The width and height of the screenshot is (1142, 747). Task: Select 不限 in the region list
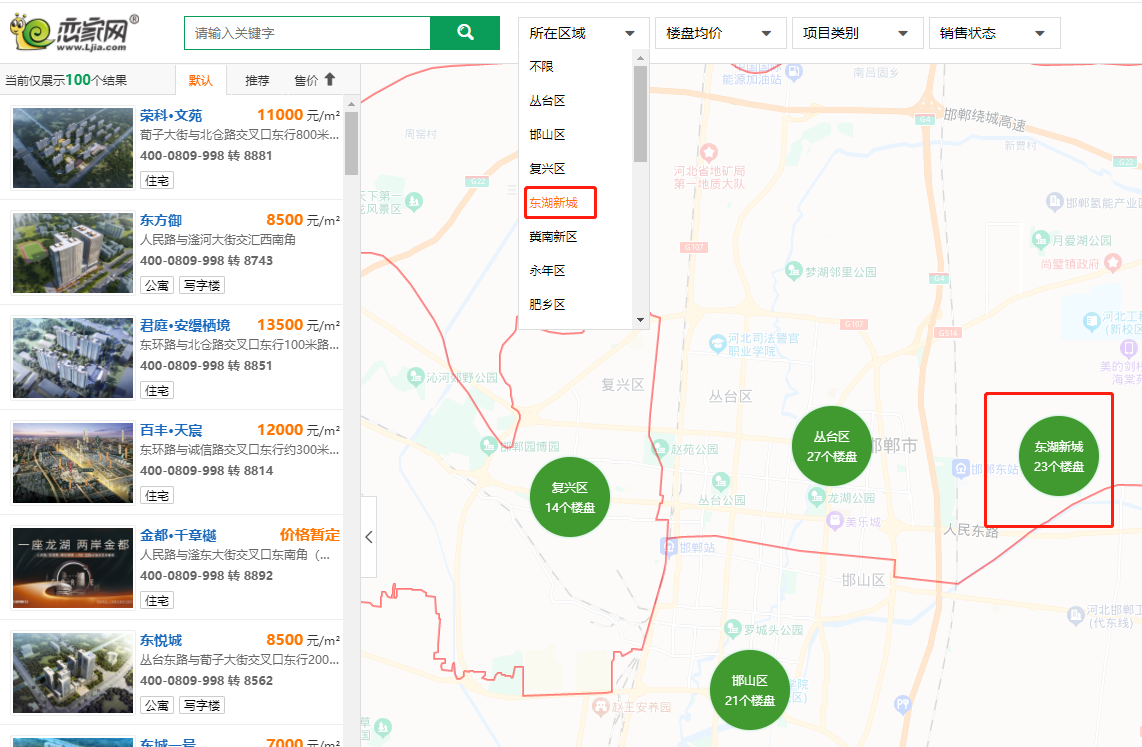tap(541, 66)
